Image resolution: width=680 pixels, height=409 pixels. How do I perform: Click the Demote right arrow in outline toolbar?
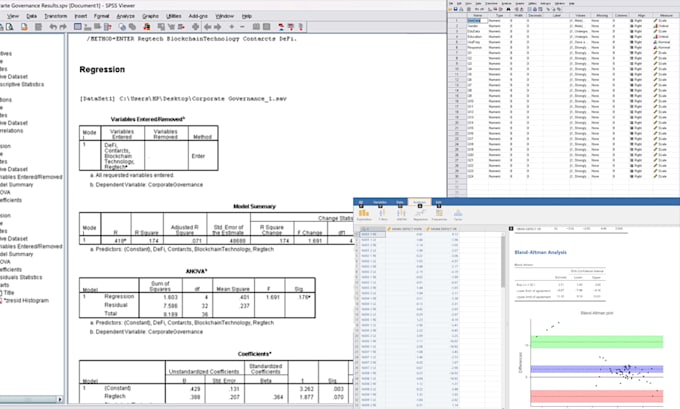click(x=217, y=27)
